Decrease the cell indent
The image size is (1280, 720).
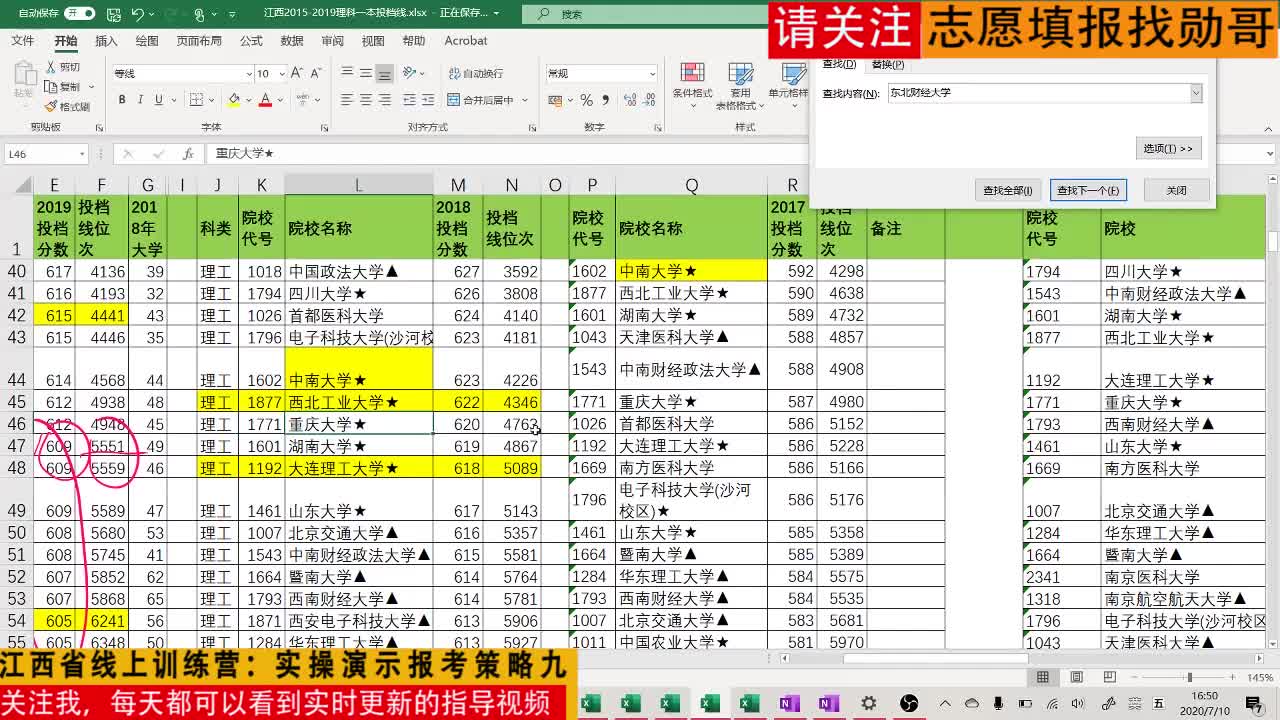(x=407, y=100)
